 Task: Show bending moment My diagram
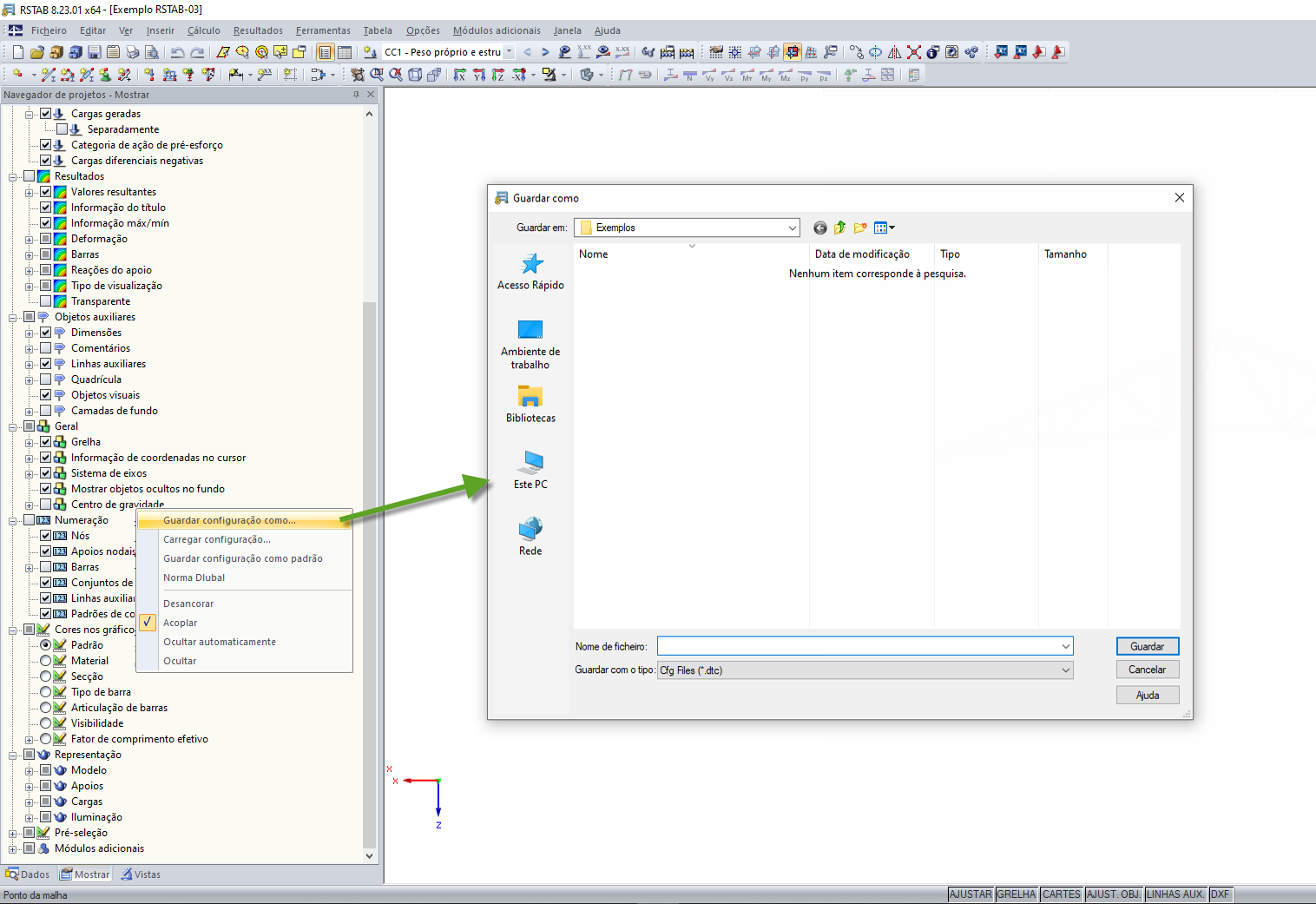point(767,75)
